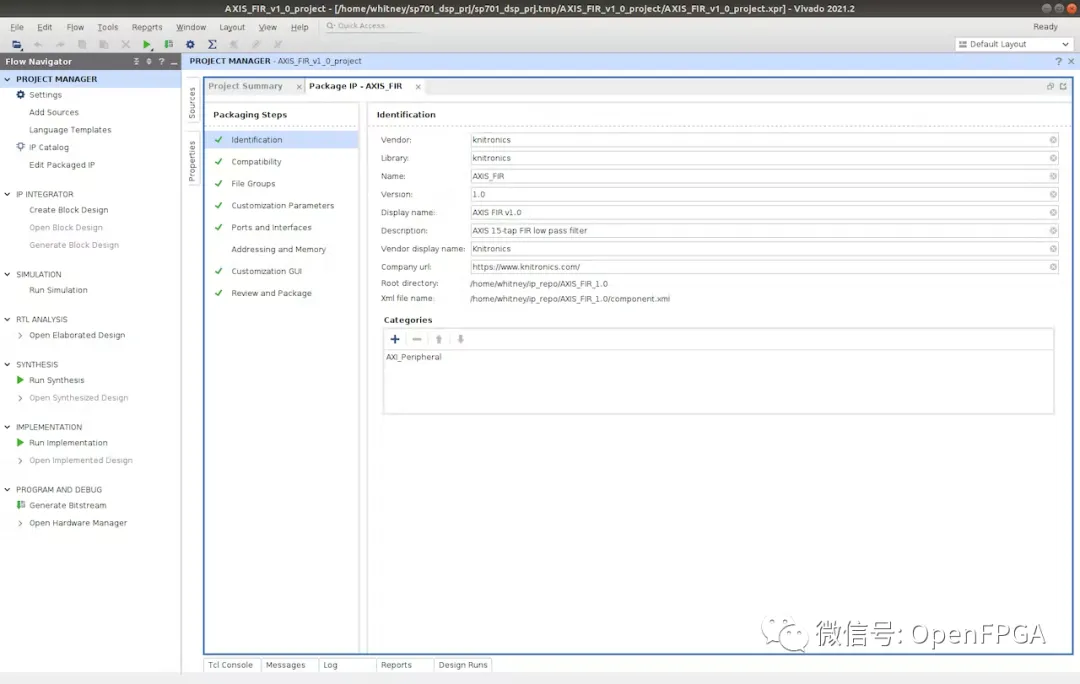The image size is (1080, 684).
Task: Collapse PROJECT MANAGER section
Action: 8,79
